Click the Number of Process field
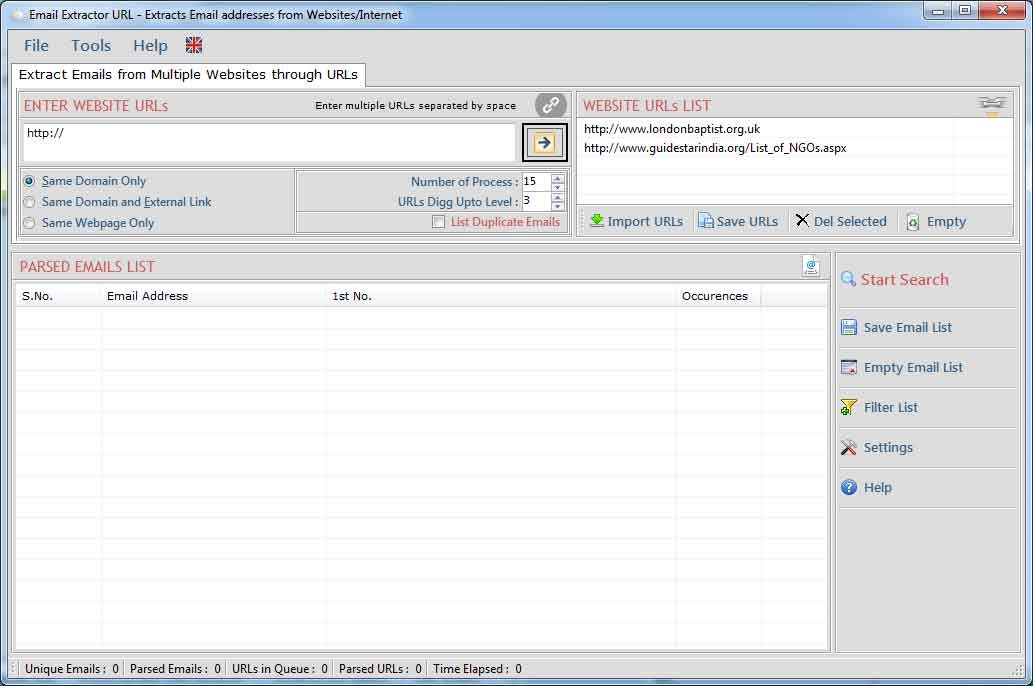Screen dimensions: 1033x686 [x=536, y=182]
